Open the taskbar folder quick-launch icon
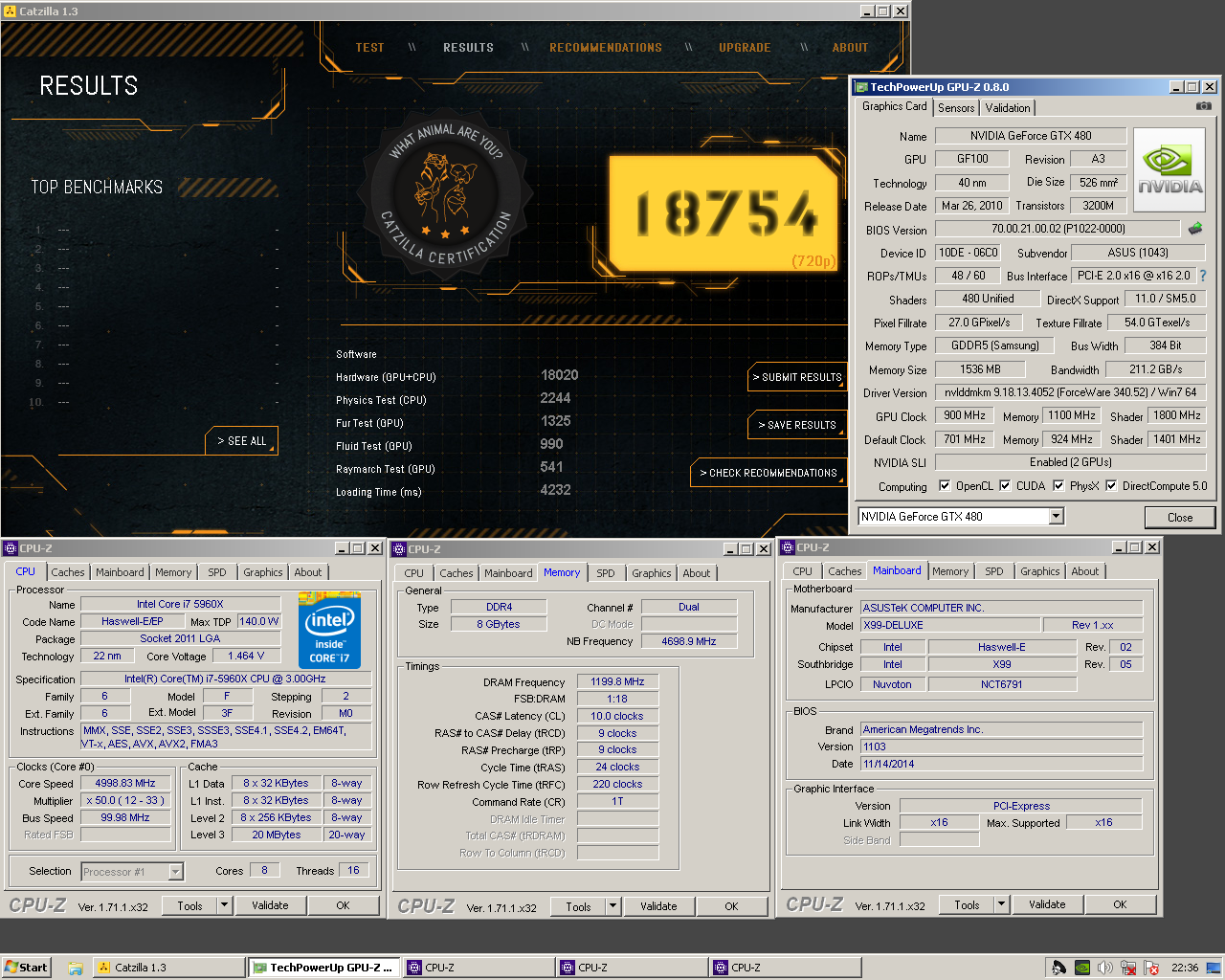The width and height of the screenshot is (1225, 980). 76,968
